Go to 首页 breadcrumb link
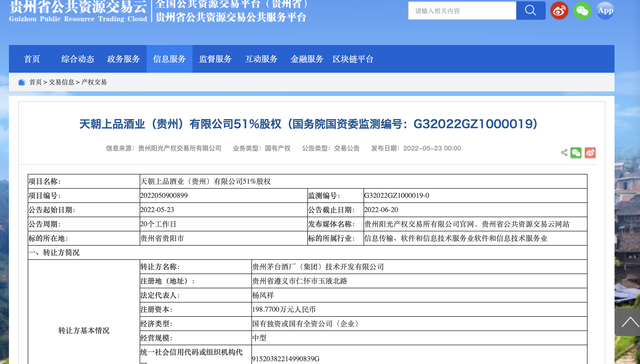The width and height of the screenshot is (640, 364). point(35,82)
